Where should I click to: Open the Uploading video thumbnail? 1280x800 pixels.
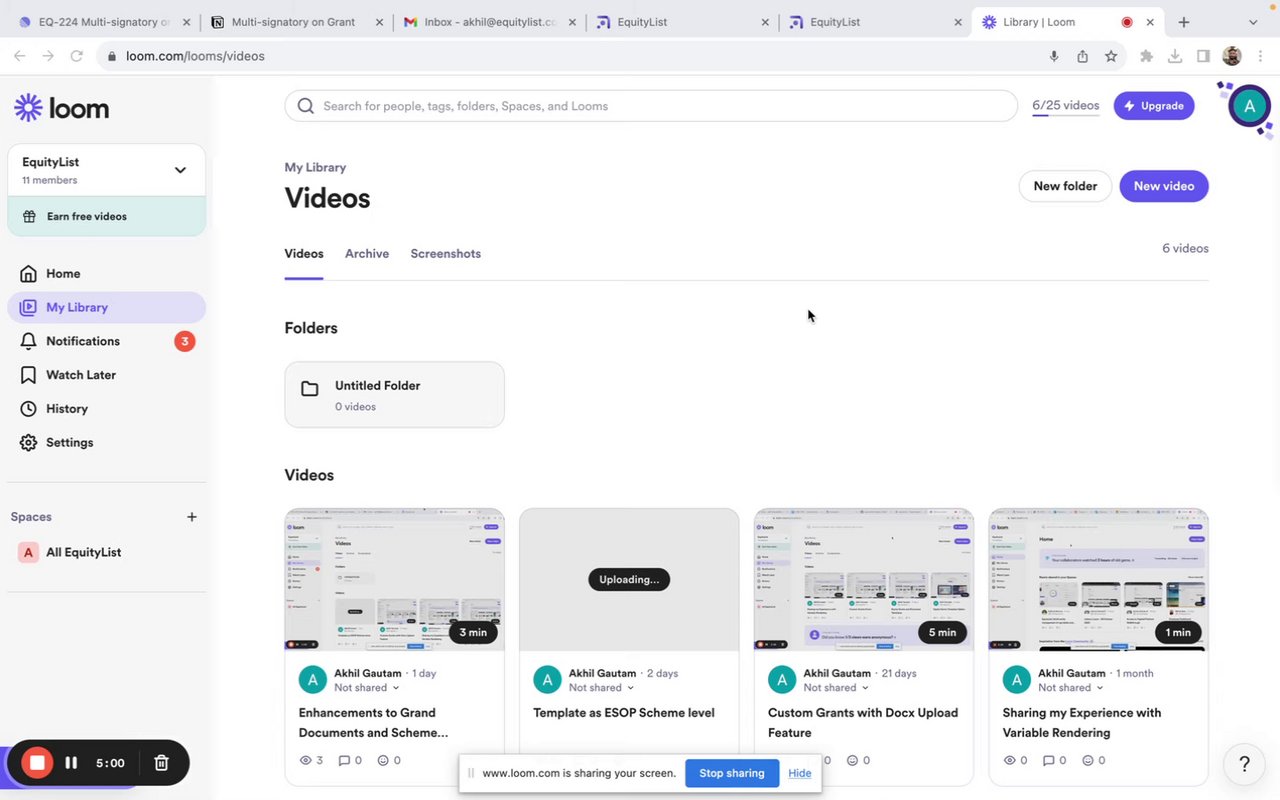[629, 580]
